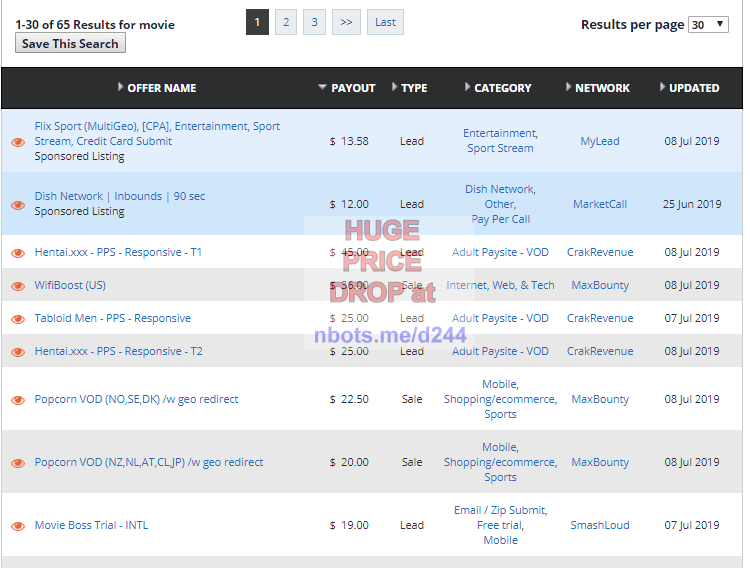Open the WifiBoost (US) offer link

coord(70,285)
